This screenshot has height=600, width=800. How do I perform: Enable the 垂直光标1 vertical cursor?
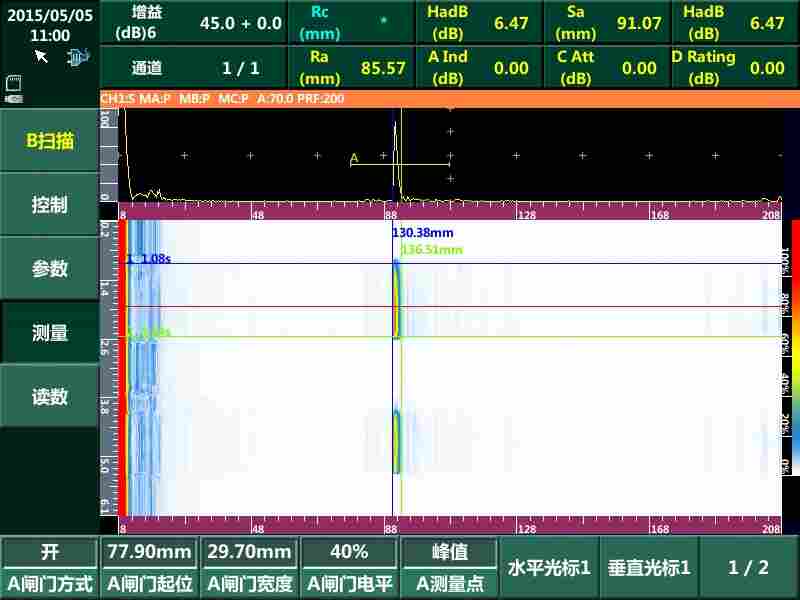(648, 566)
